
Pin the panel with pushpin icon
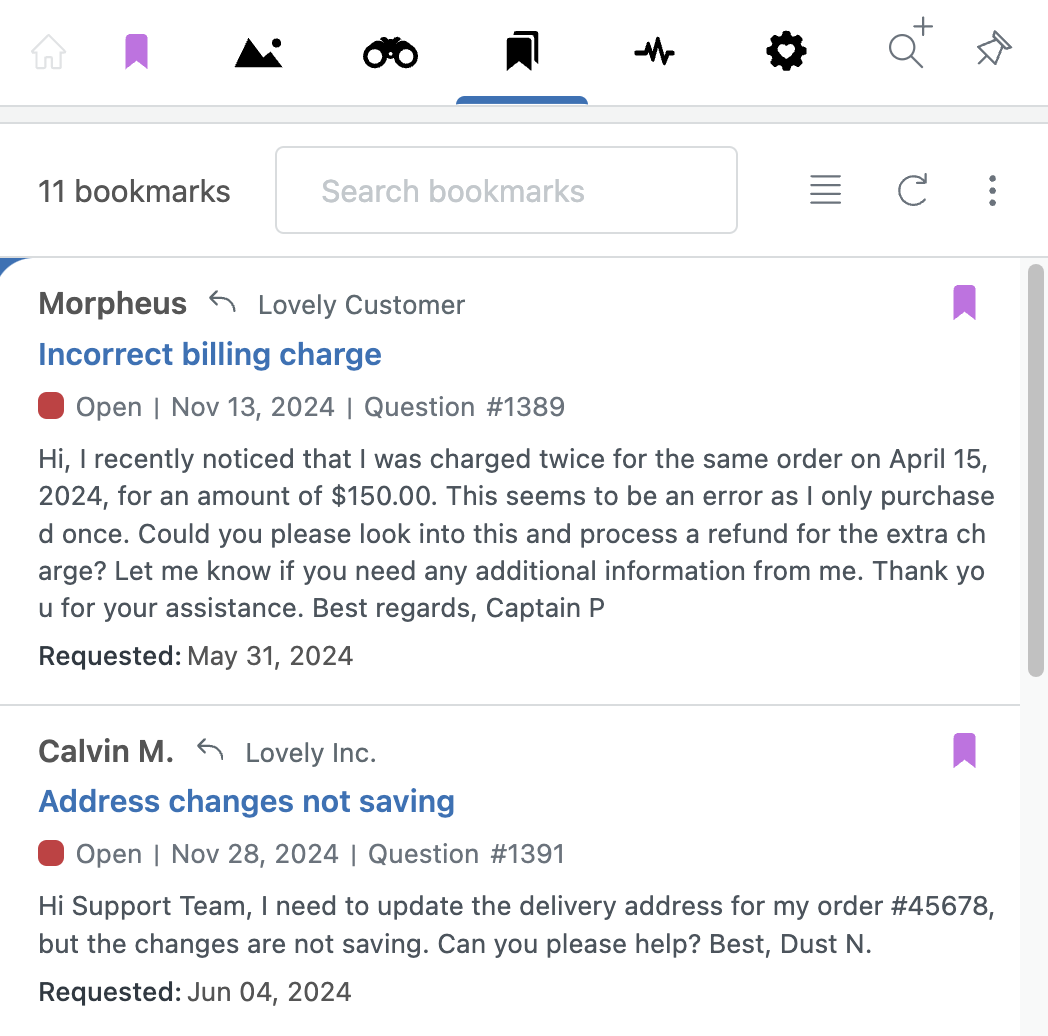coord(994,48)
